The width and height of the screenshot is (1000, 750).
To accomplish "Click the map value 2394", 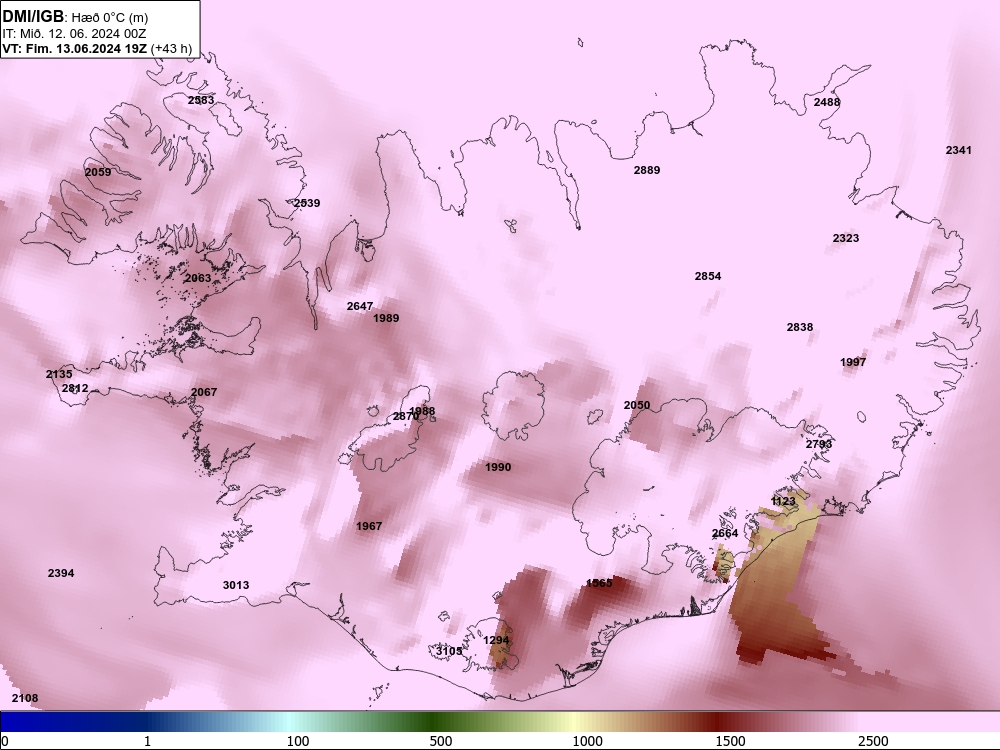I will point(61,573).
